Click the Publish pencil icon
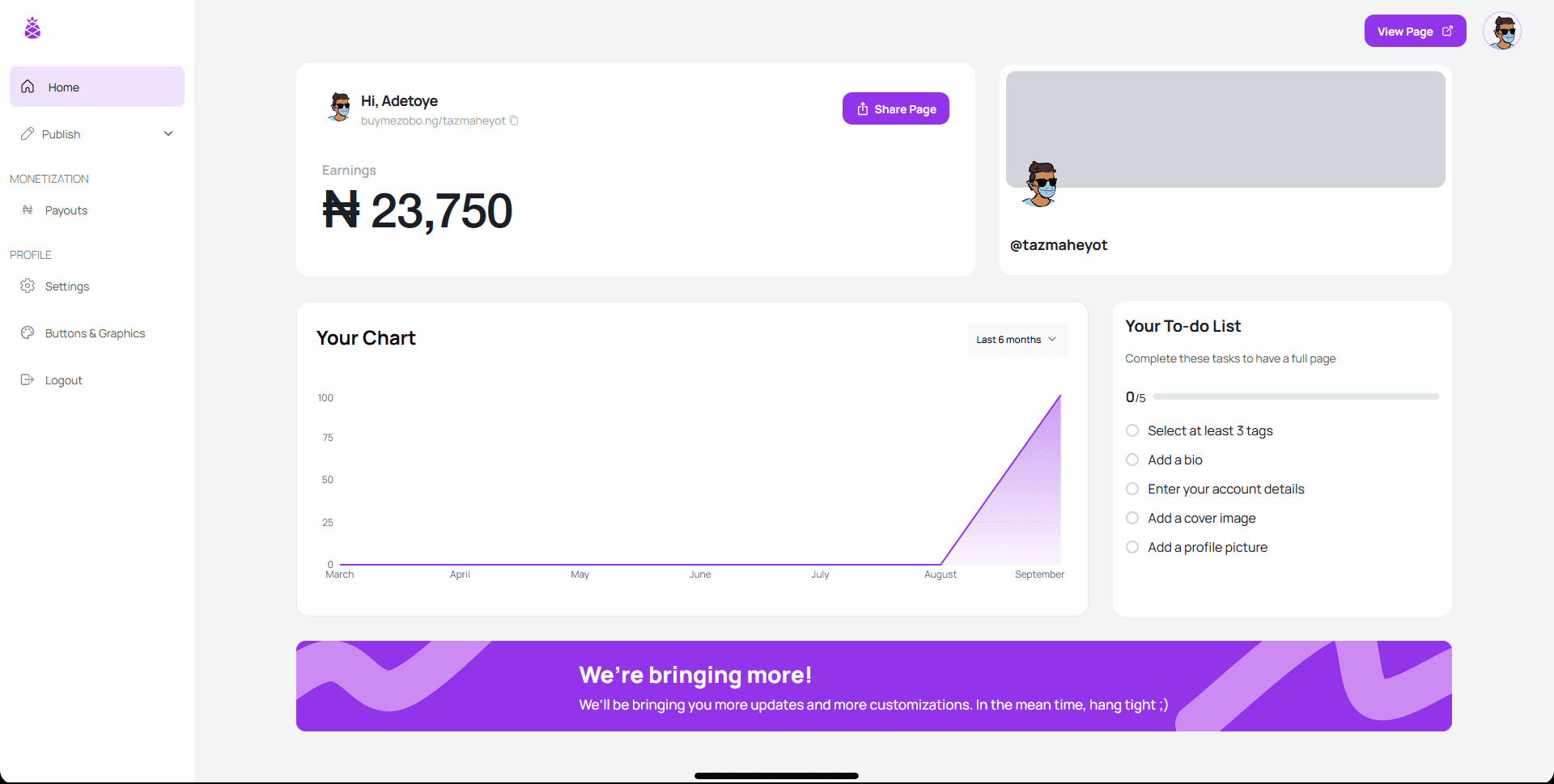 click(28, 133)
